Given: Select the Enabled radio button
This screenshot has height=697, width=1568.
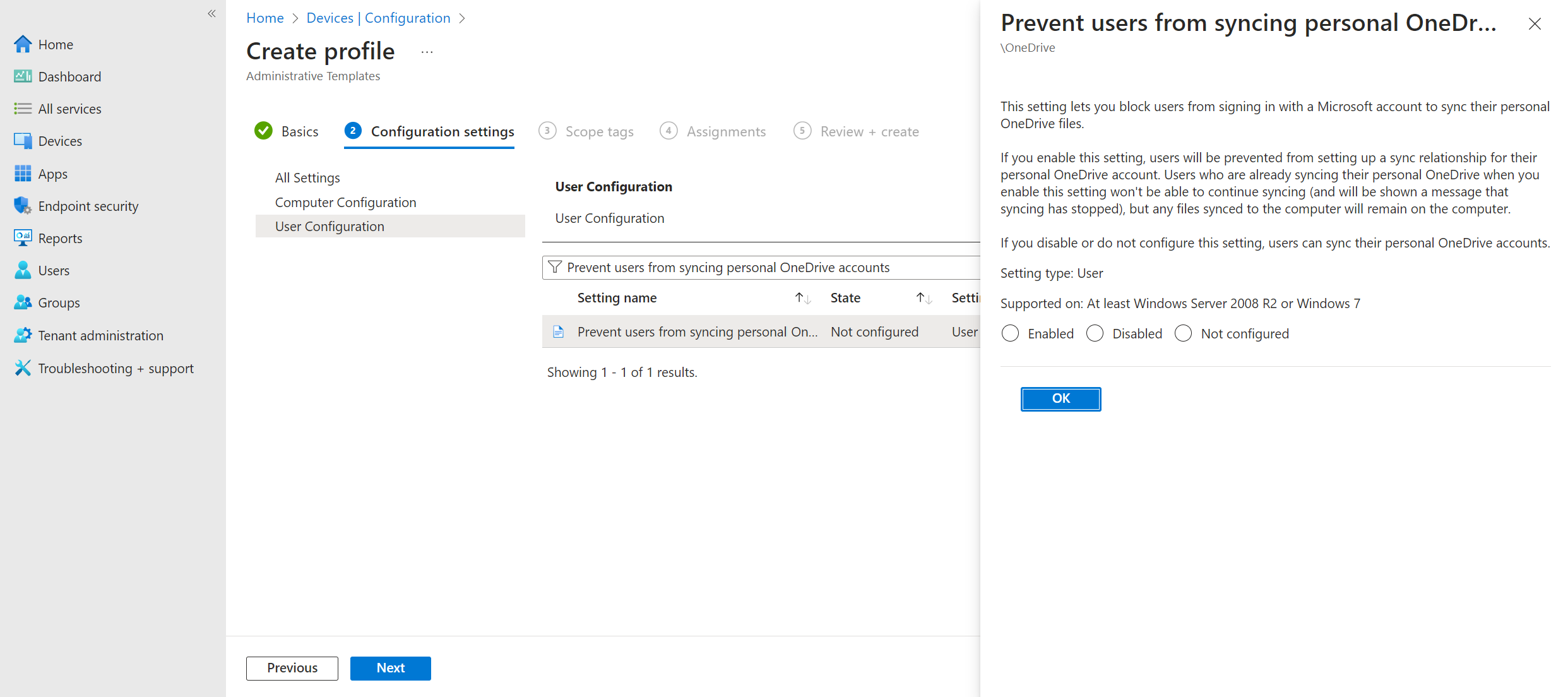Looking at the screenshot, I should (1010, 333).
